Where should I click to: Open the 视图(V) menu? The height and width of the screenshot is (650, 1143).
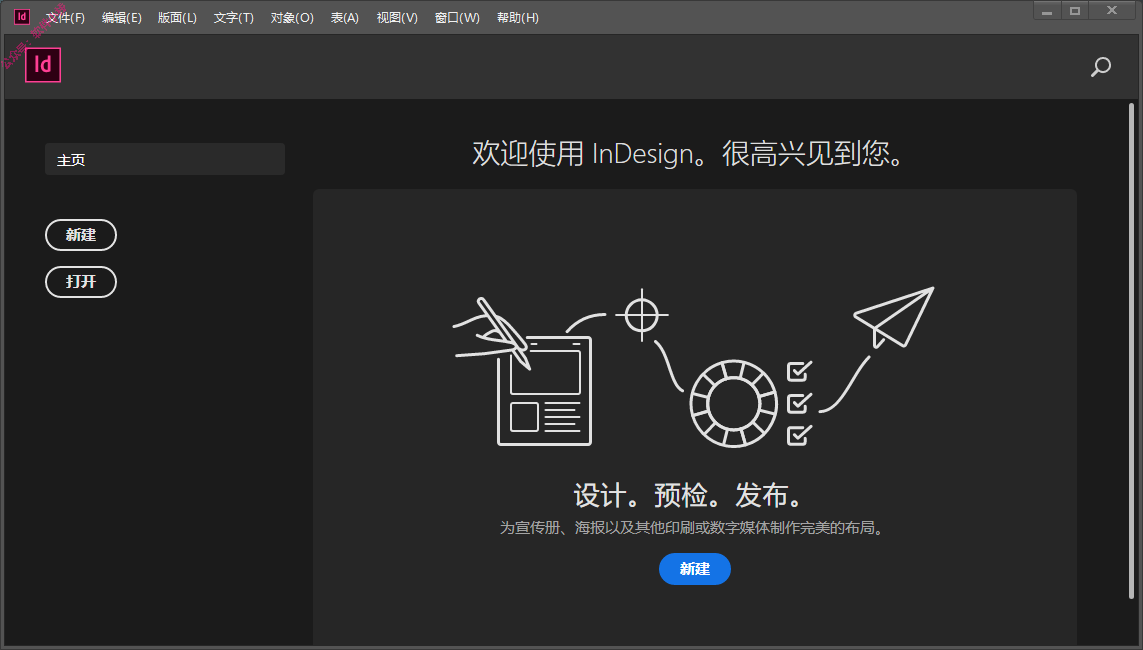coord(397,17)
